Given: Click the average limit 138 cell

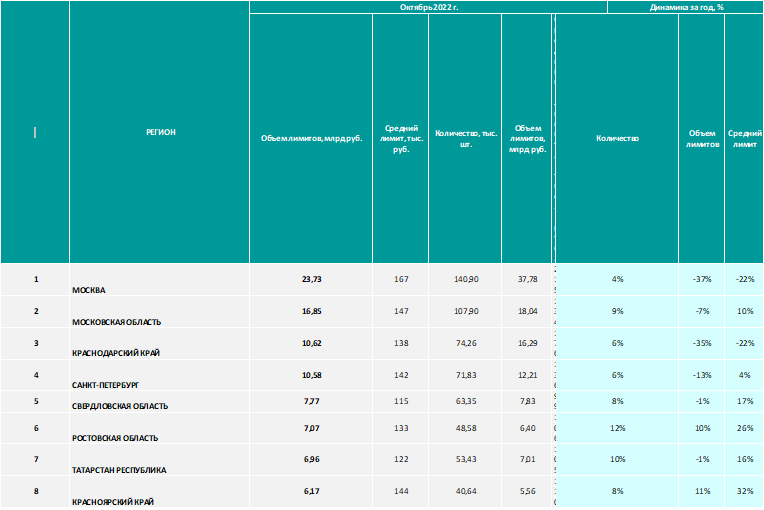Looking at the screenshot, I should click(x=401, y=344).
